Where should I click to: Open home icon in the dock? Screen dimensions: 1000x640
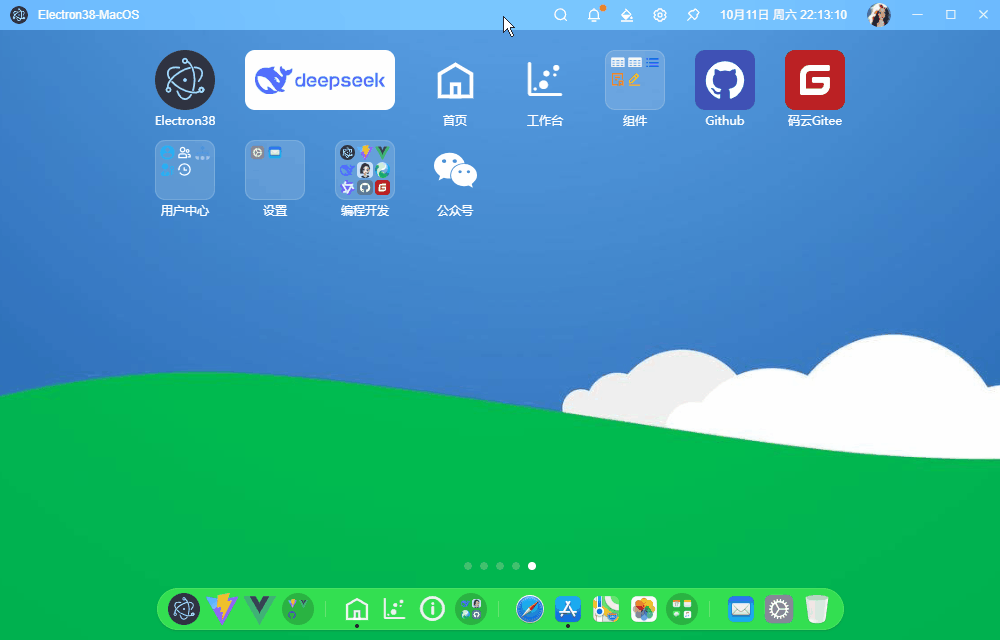[x=357, y=609]
